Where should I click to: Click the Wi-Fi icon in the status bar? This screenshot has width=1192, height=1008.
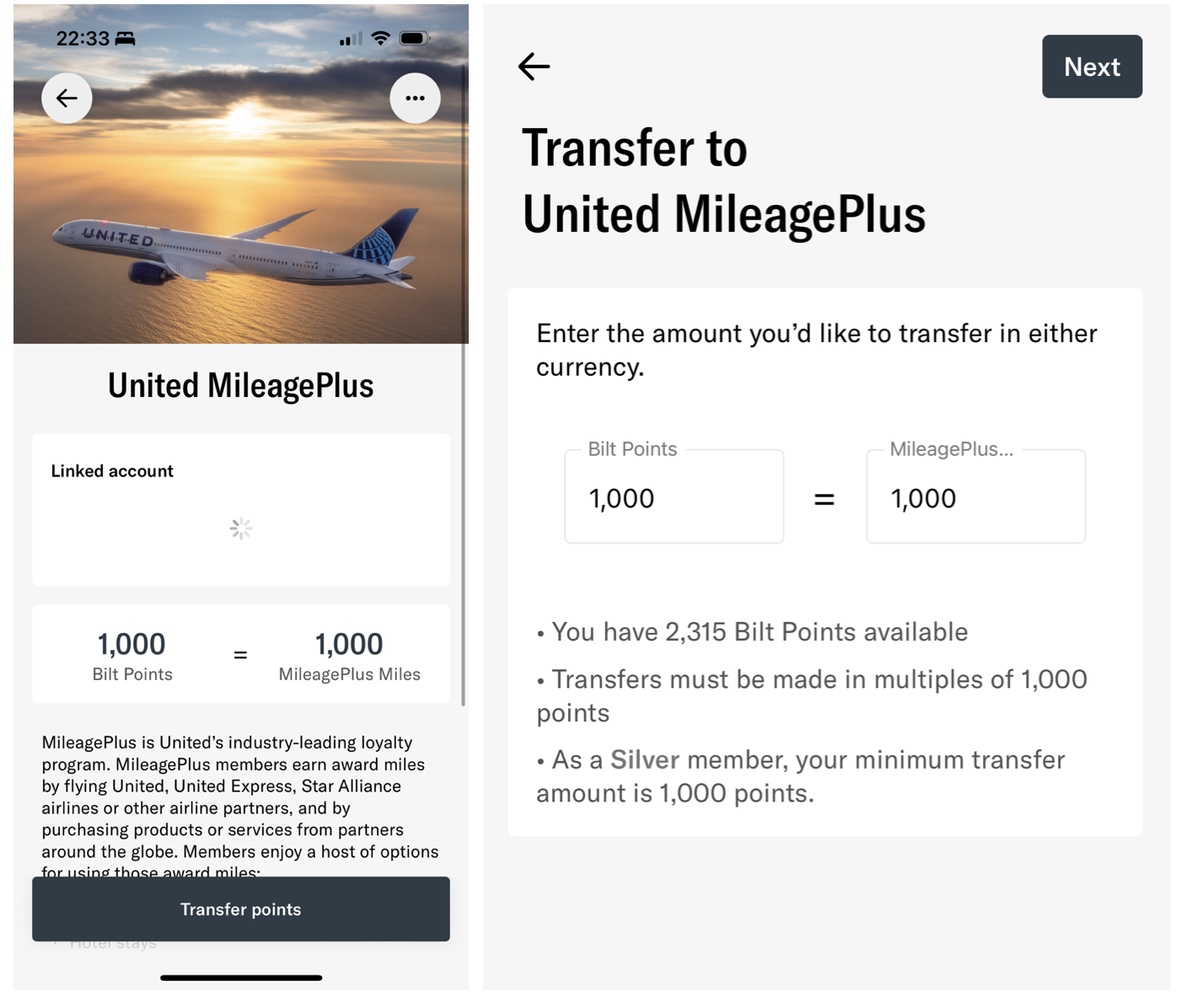tap(379, 38)
